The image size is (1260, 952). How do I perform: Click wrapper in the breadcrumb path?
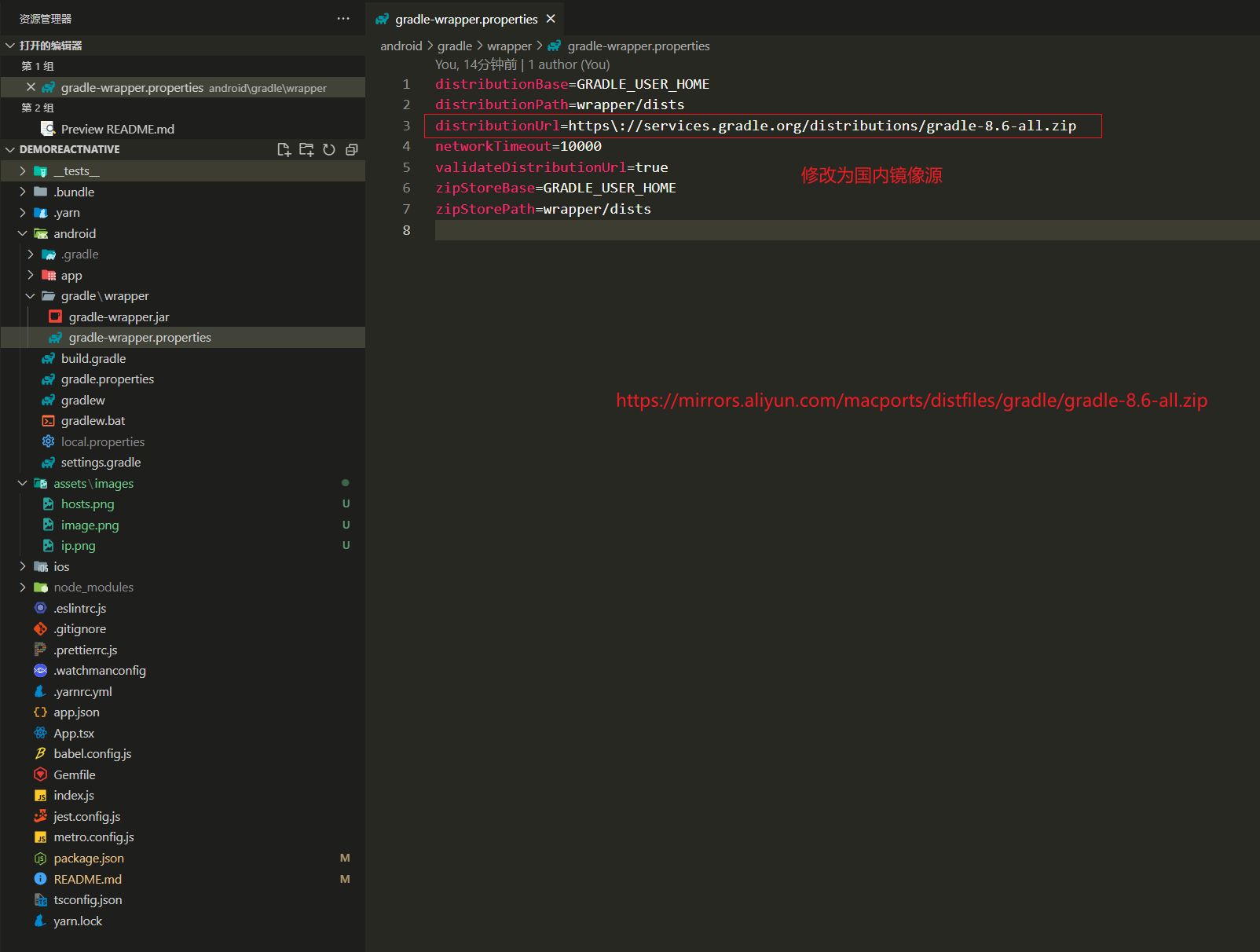(x=509, y=46)
